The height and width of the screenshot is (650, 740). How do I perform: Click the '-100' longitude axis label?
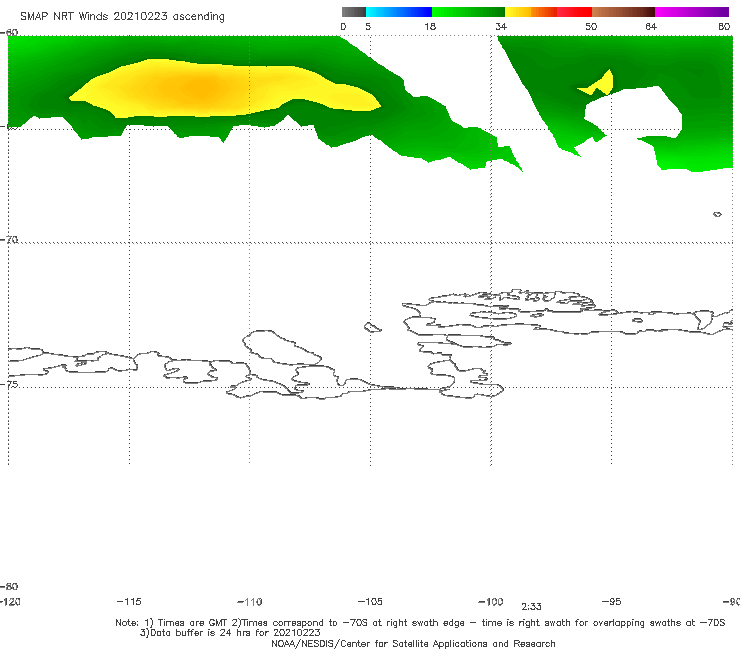[491, 601]
